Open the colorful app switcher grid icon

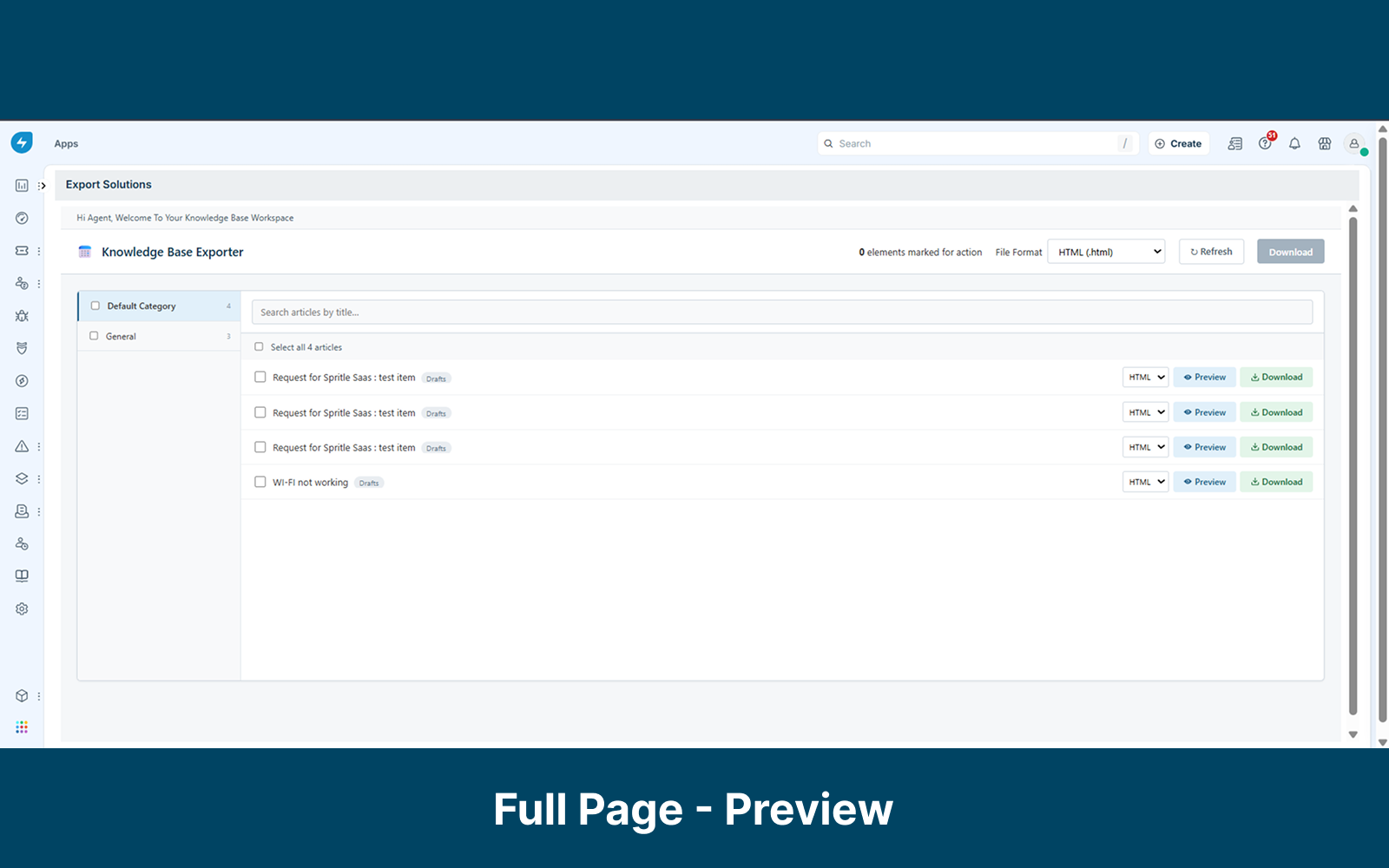(22, 727)
